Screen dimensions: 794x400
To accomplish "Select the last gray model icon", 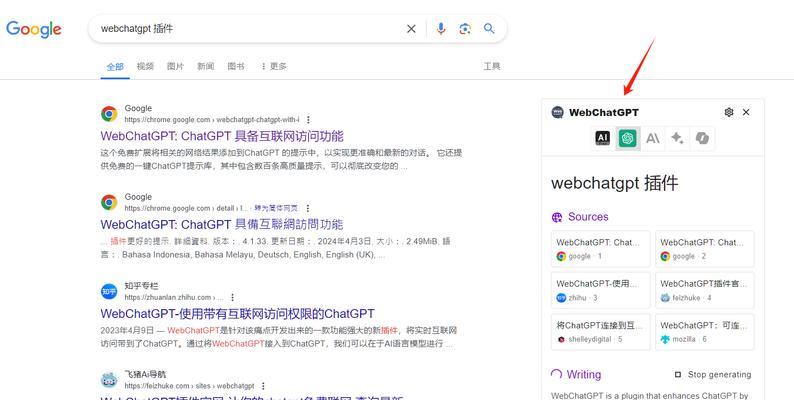I will 702,138.
